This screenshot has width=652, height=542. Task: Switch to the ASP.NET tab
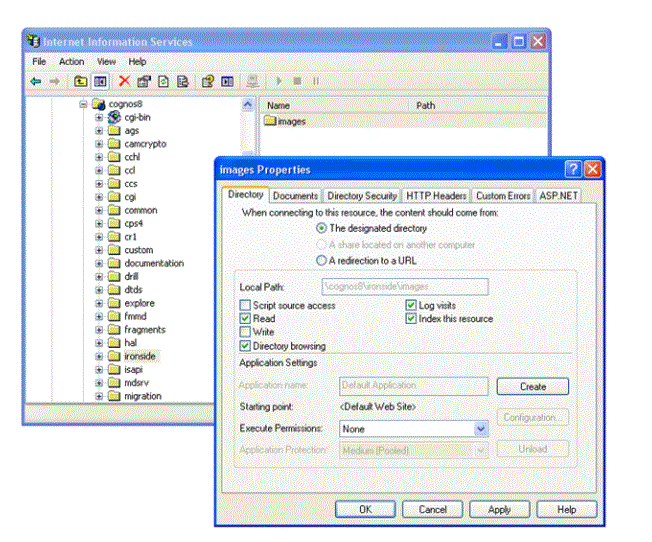[x=558, y=196]
